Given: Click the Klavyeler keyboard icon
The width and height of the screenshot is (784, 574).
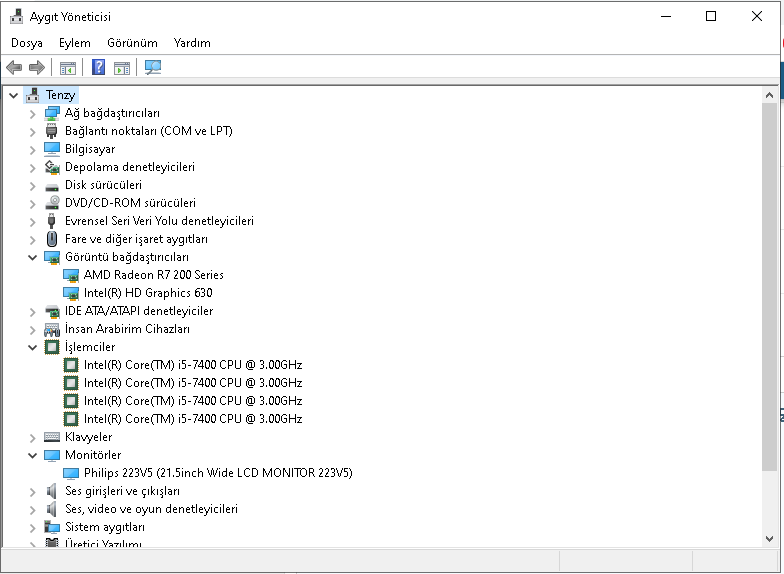Looking at the screenshot, I should (52, 437).
